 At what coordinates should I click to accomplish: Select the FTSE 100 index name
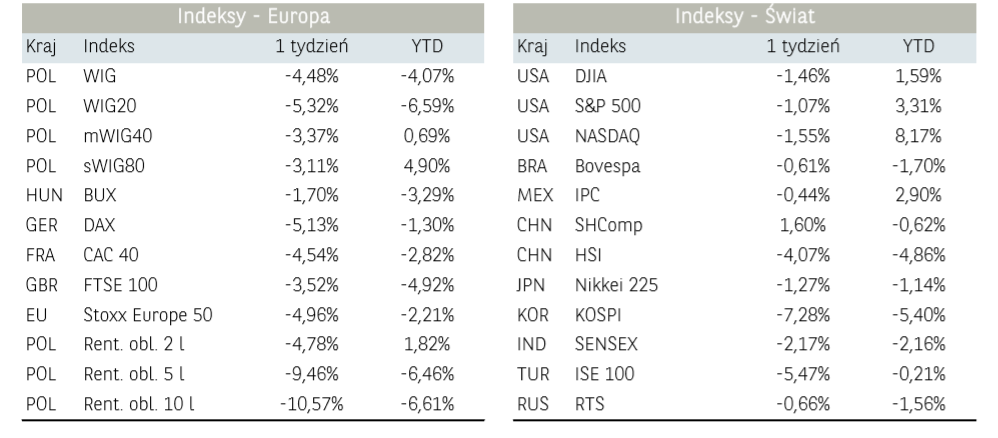pos(121,285)
